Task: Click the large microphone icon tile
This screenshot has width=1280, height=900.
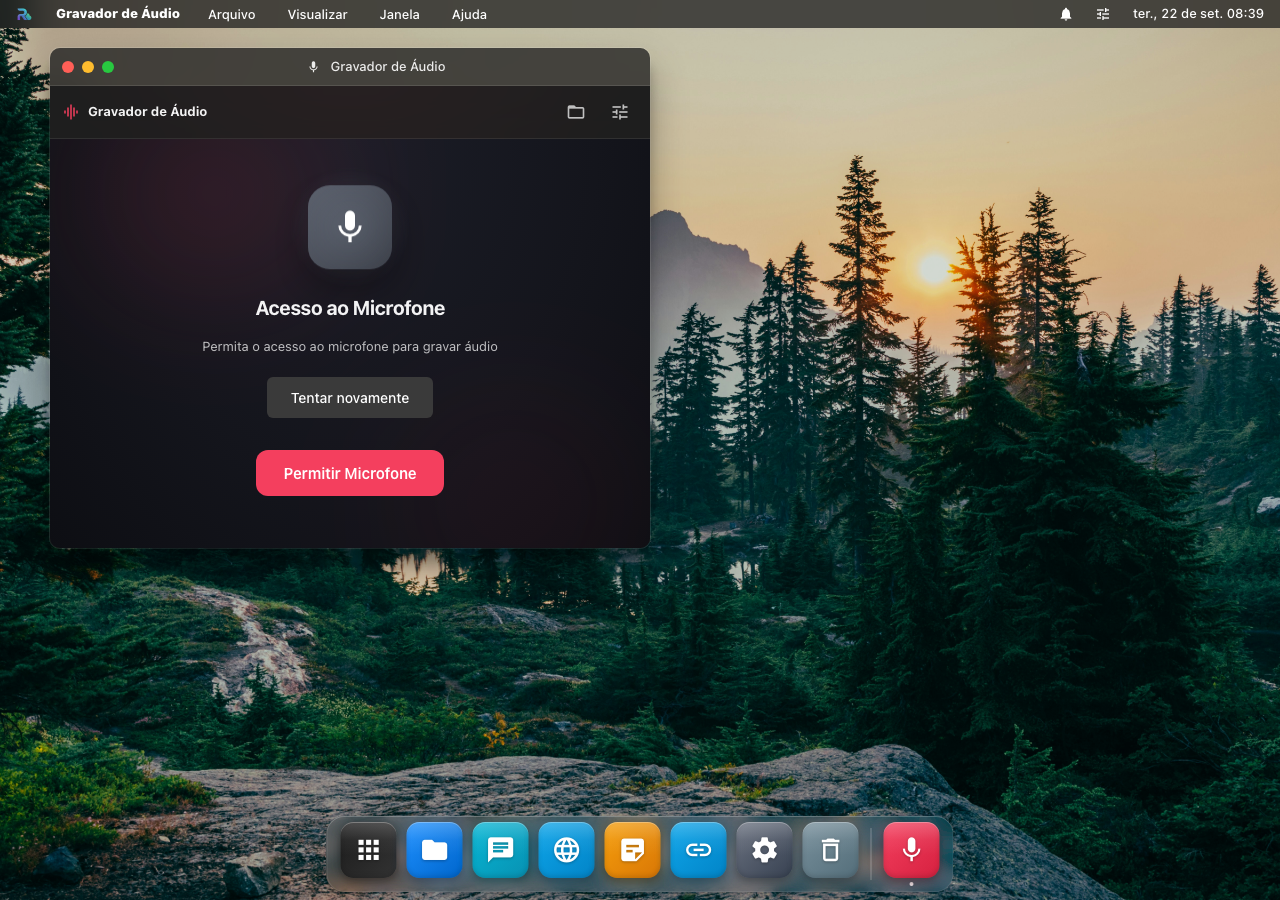Action: point(350,227)
